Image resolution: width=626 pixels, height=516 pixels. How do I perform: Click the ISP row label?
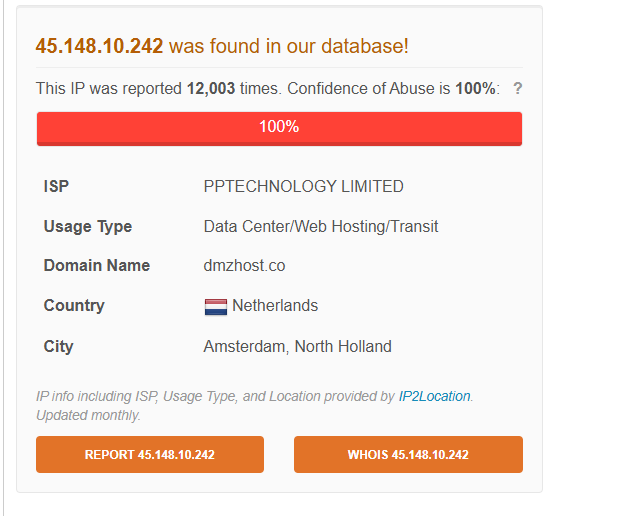coord(56,186)
